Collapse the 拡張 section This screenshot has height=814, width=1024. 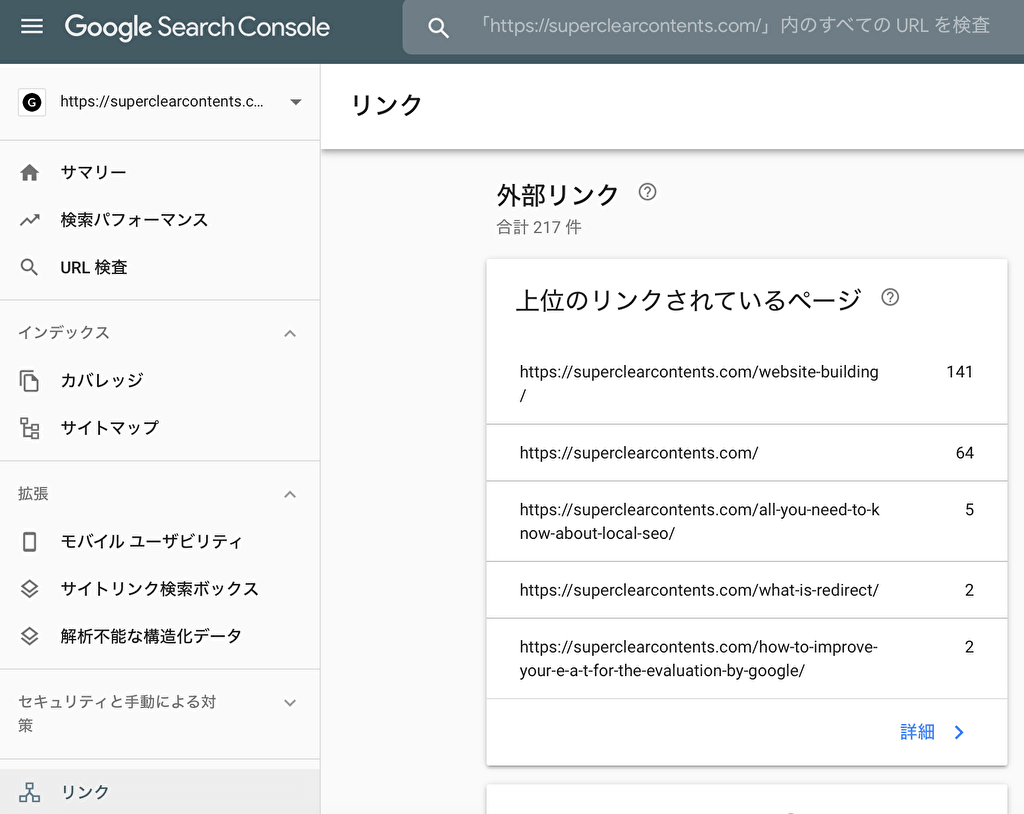click(290, 494)
